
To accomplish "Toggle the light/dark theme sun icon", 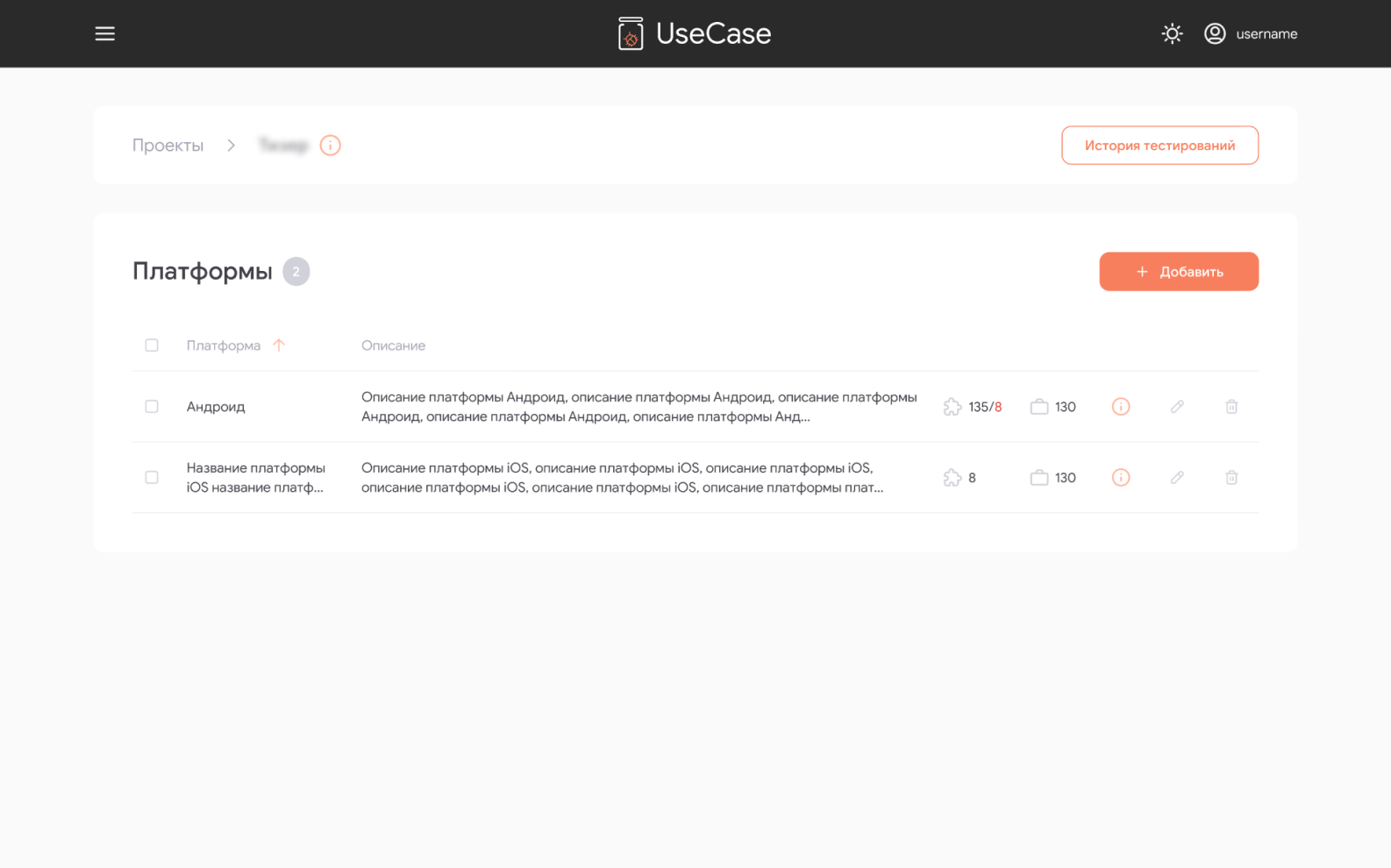I will click(x=1172, y=33).
